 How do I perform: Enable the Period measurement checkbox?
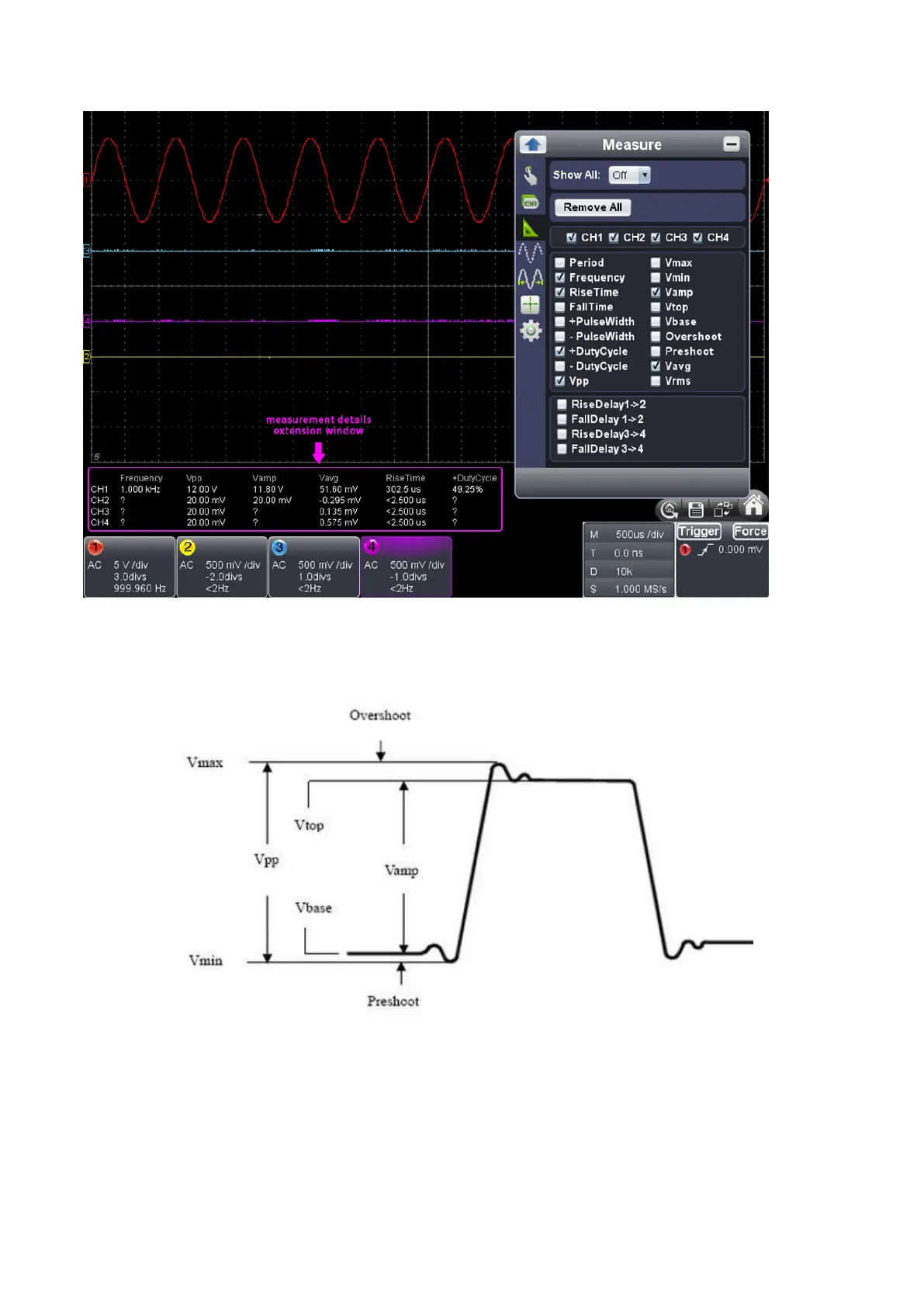coord(560,263)
